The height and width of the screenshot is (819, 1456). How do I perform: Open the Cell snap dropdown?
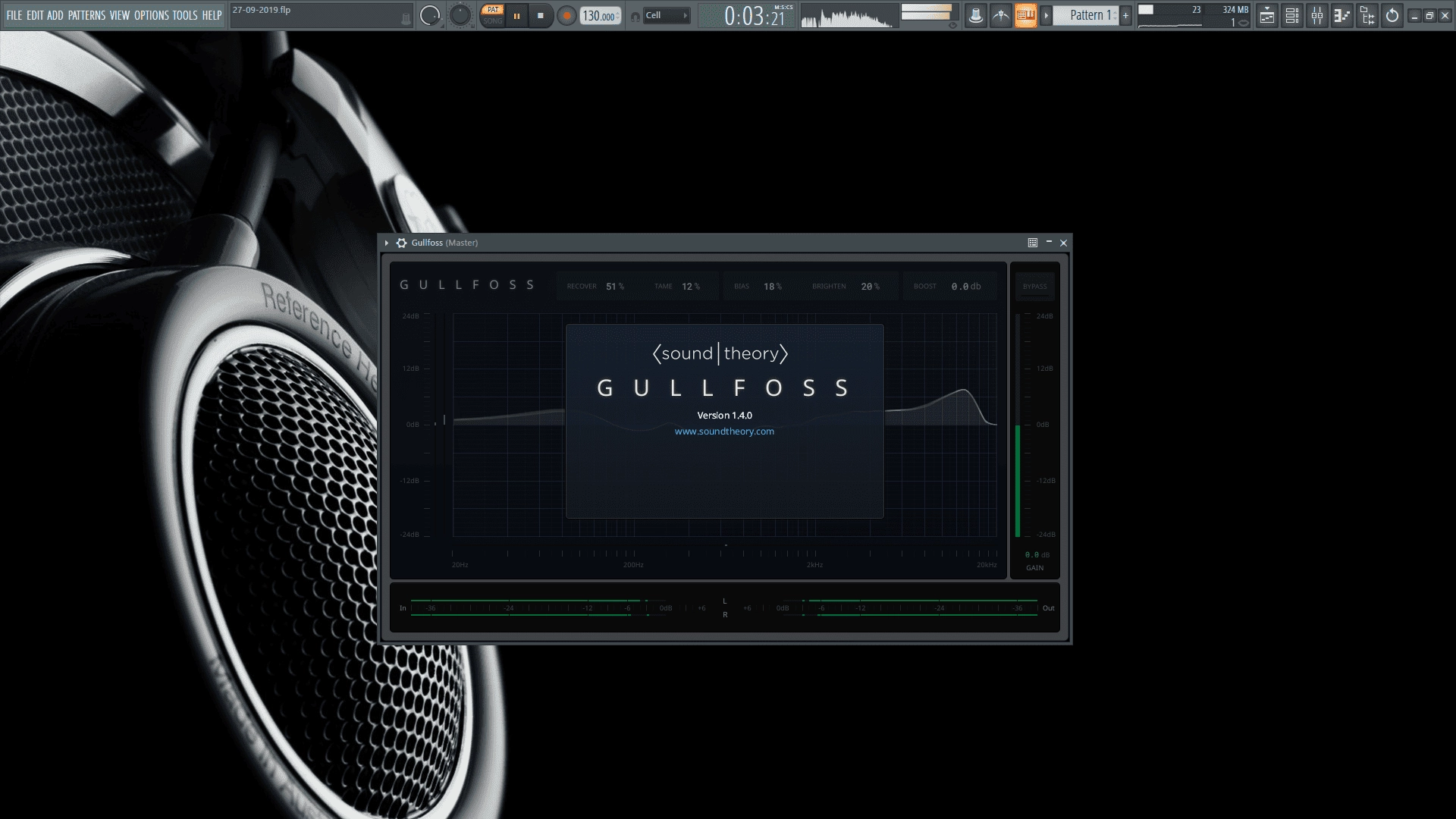[667, 15]
